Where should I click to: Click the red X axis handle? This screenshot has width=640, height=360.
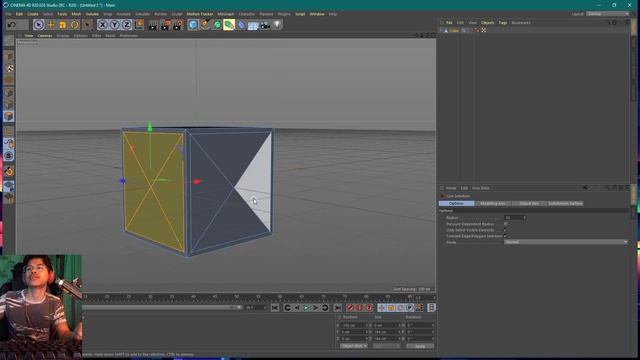click(198, 181)
